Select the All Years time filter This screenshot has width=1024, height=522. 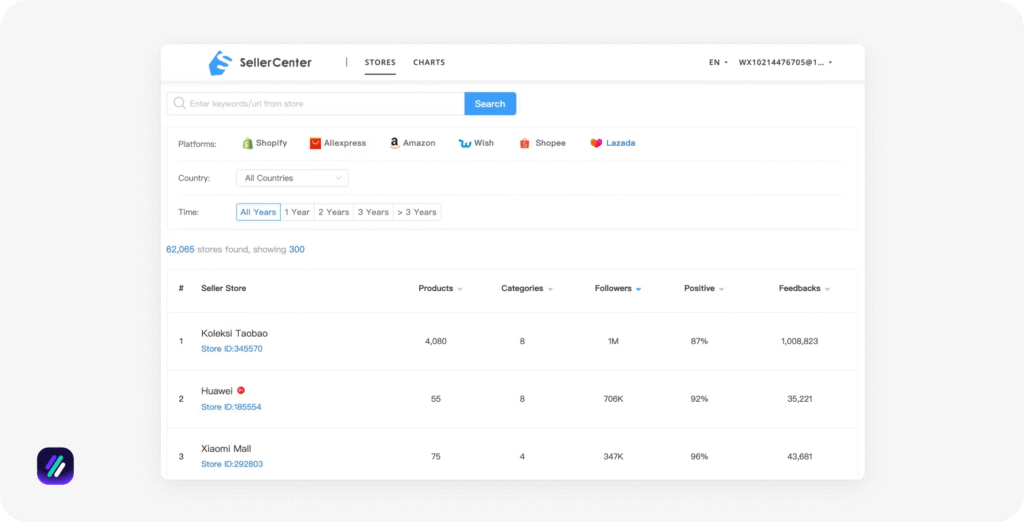(258, 212)
